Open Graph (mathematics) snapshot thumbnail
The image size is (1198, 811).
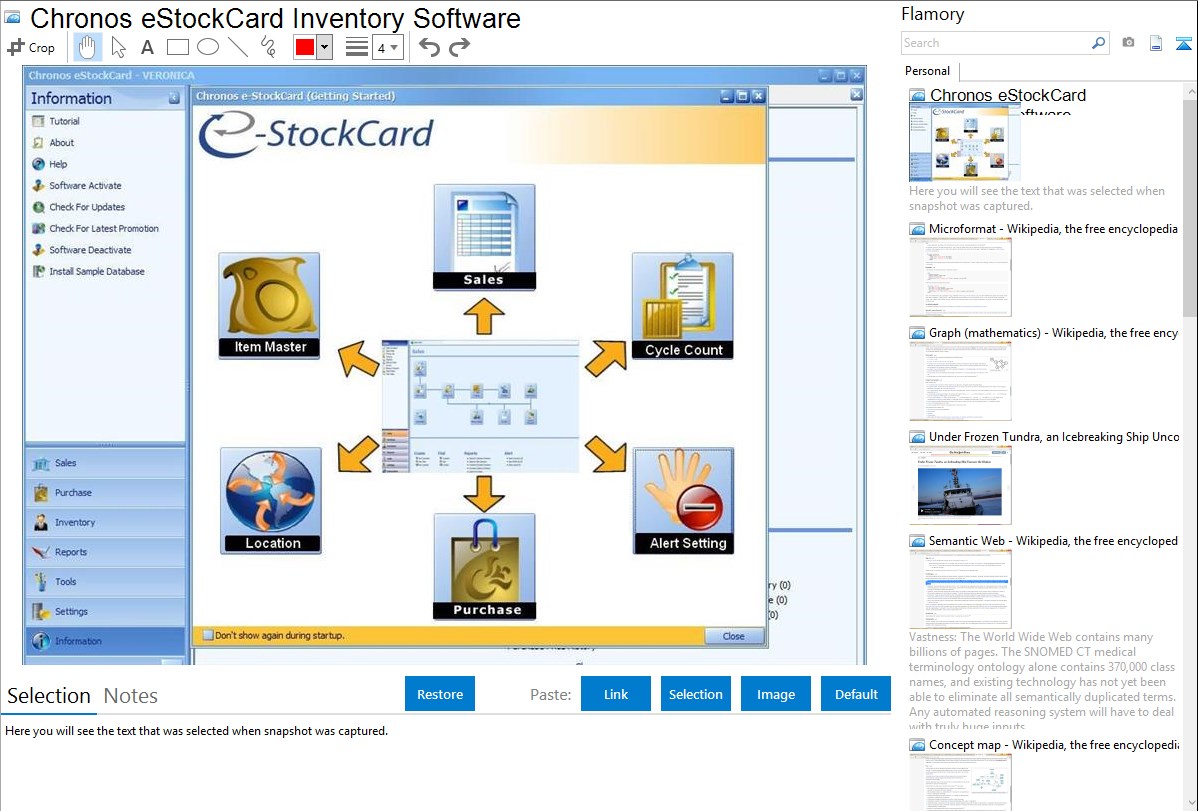[x=960, y=381]
